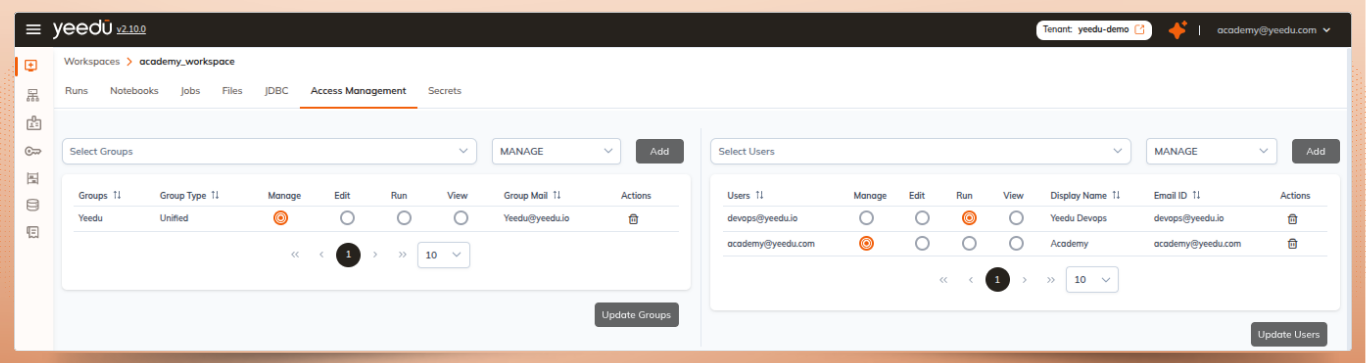Image resolution: width=1366 pixels, height=363 pixels.
Task: Open groups MANAGE permission dropdown
Action: click(x=556, y=151)
